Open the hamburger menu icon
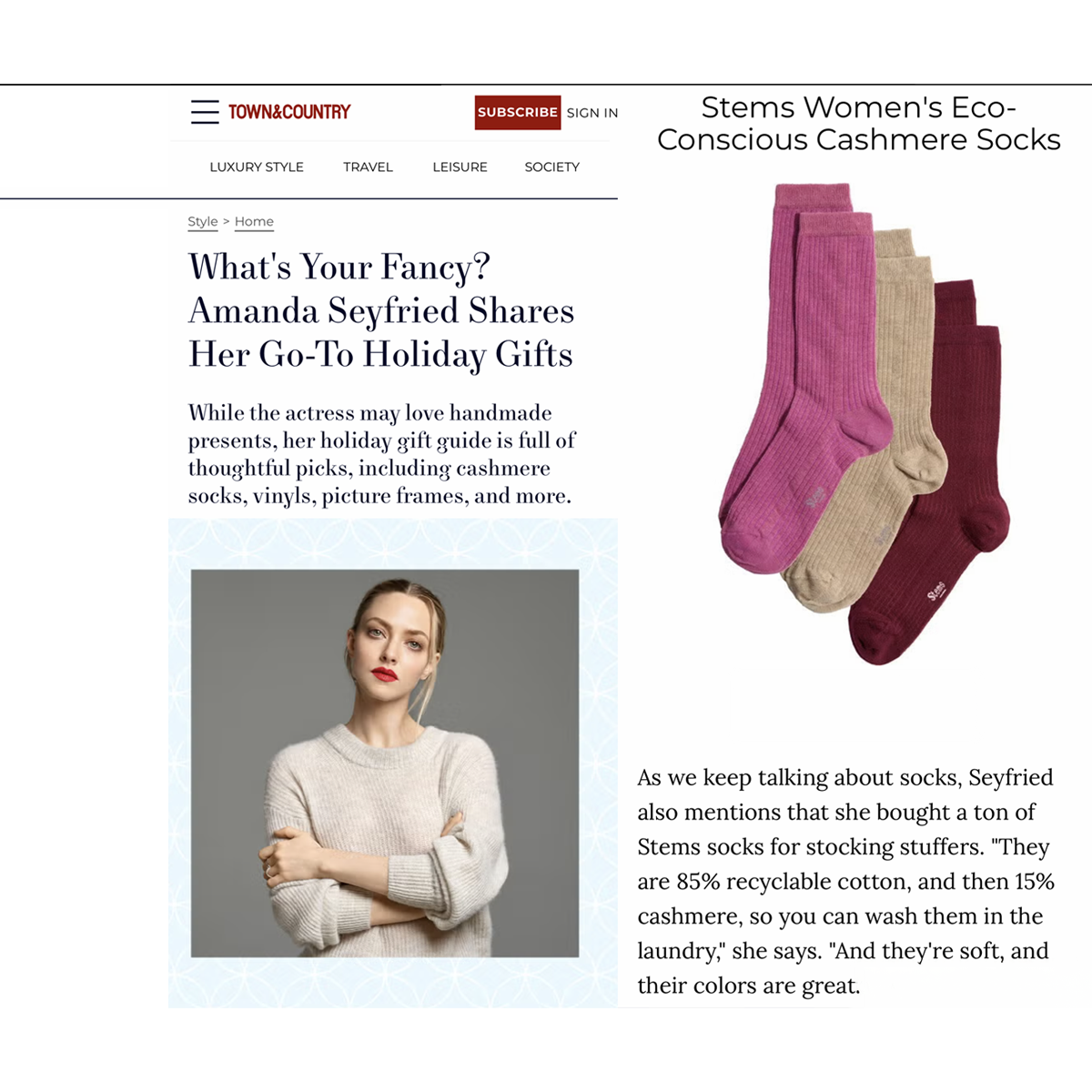 pos(205,112)
